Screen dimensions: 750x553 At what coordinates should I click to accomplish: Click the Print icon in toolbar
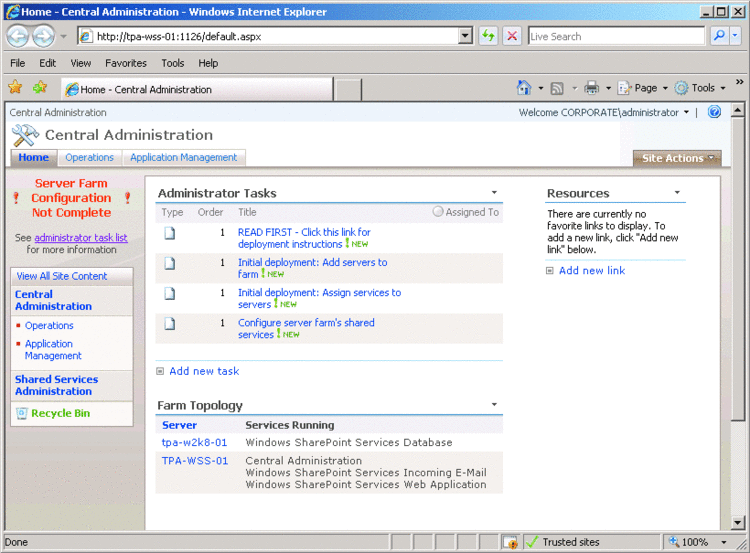pyautogui.click(x=592, y=88)
